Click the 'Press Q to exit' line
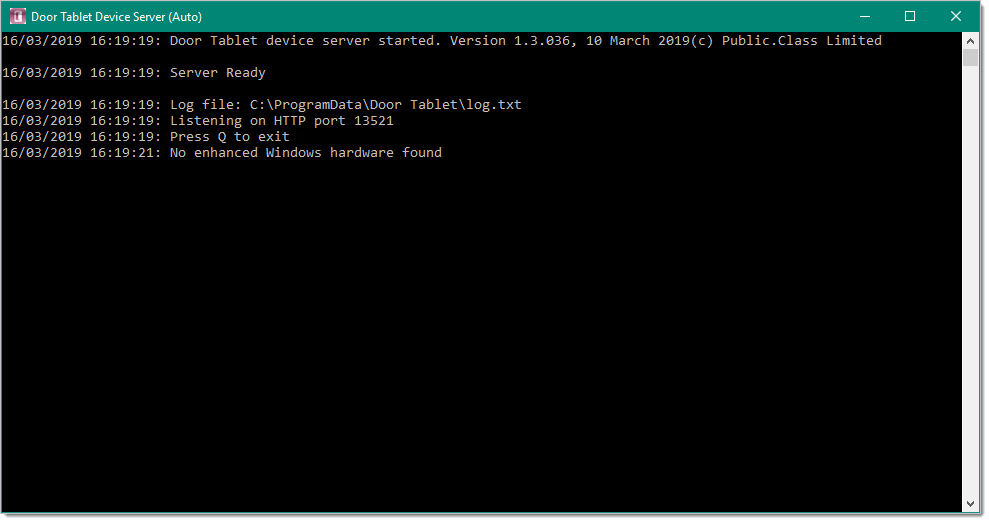The image size is (989, 522). [x=230, y=137]
